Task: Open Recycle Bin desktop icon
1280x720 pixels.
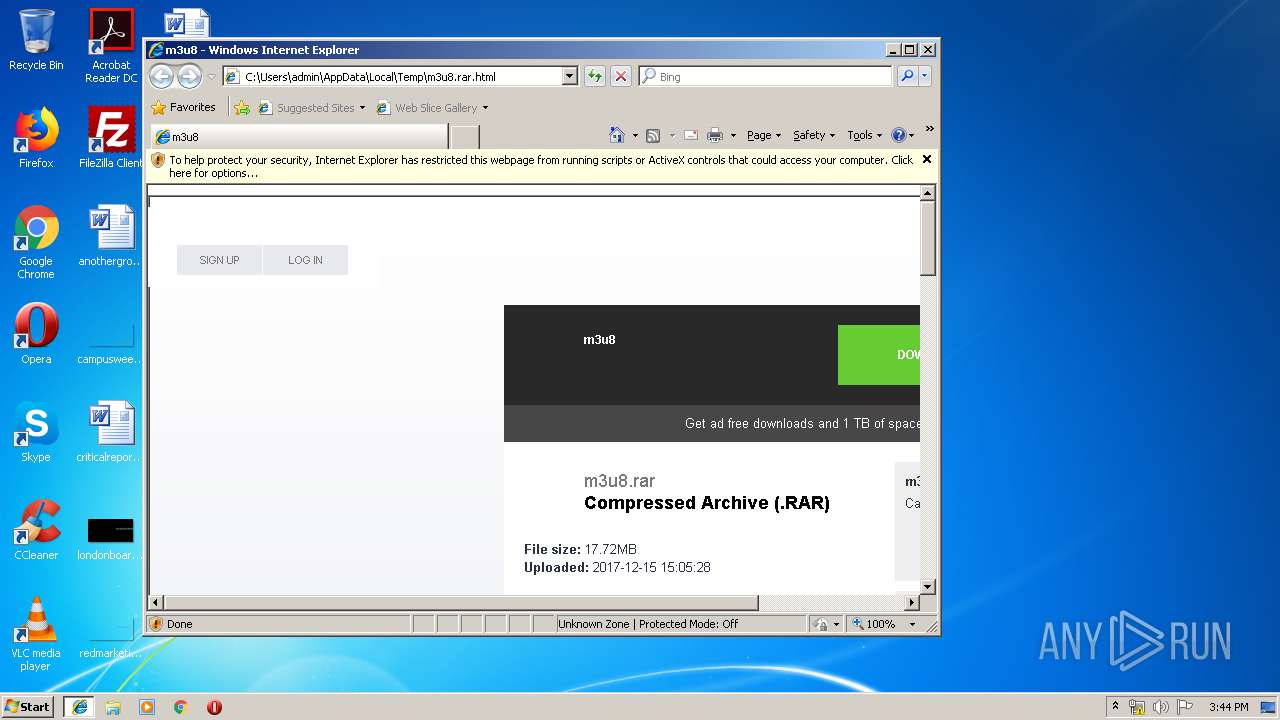Action: (36, 41)
